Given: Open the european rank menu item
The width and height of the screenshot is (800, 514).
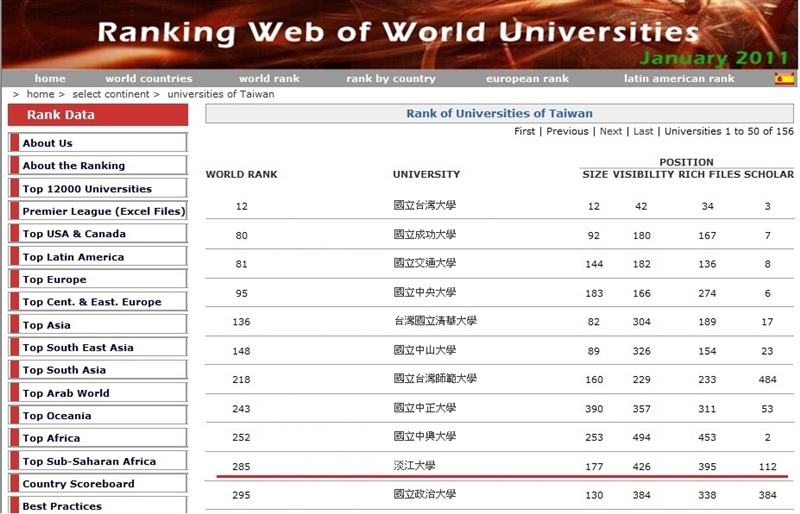Looking at the screenshot, I should click(526, 79).
